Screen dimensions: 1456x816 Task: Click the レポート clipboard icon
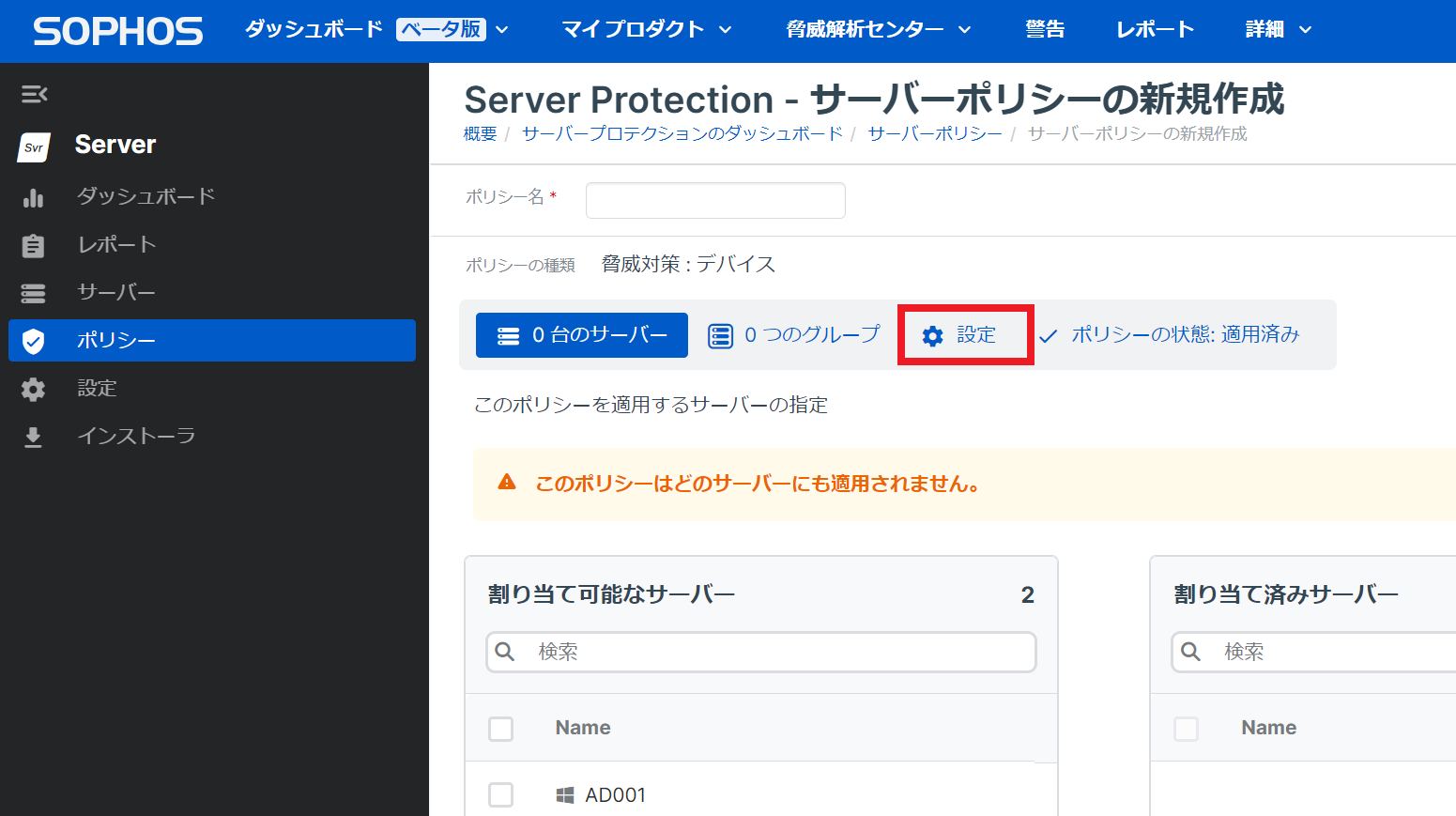(x=33, y=245)
